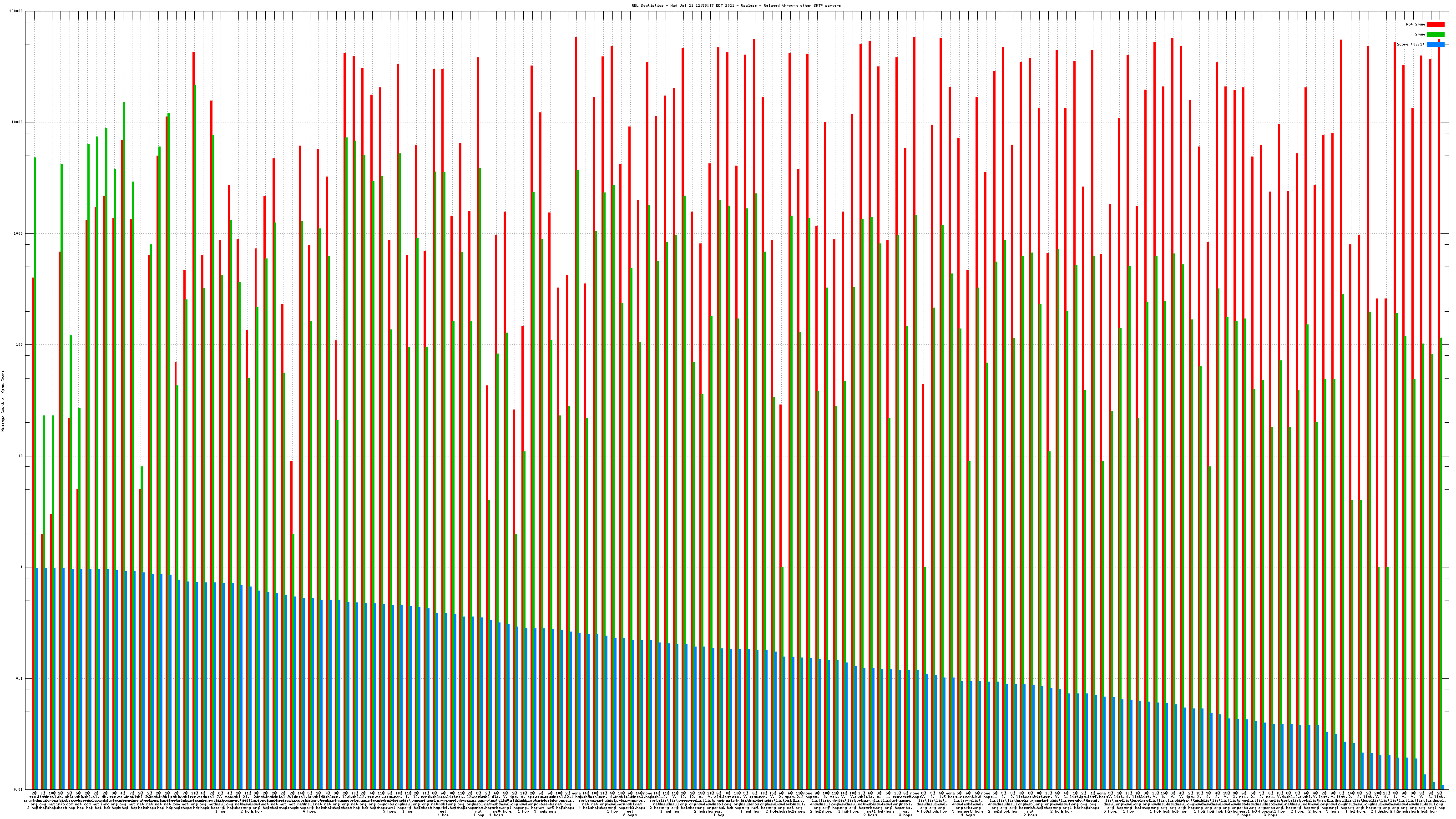Click the 100 y-axis tick label
Screen dimensions: 1456x819
[20, 345]
